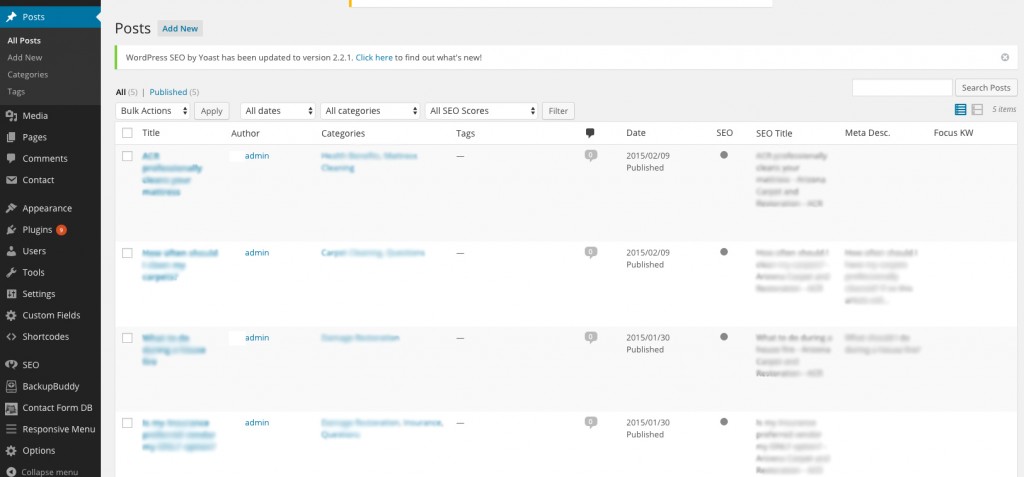Click the Yoast SEO icon in sidebar
The image size is (1024, 477).
click(11, 365)
